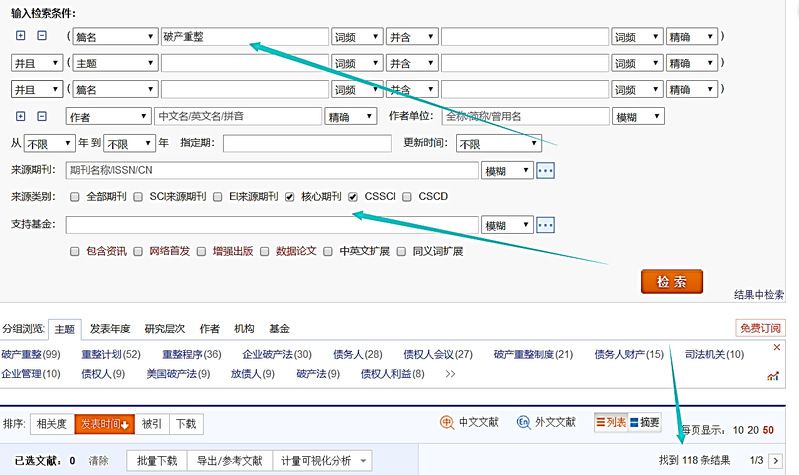Uncheck the 核心期刊 checkbox

[290, 197]
